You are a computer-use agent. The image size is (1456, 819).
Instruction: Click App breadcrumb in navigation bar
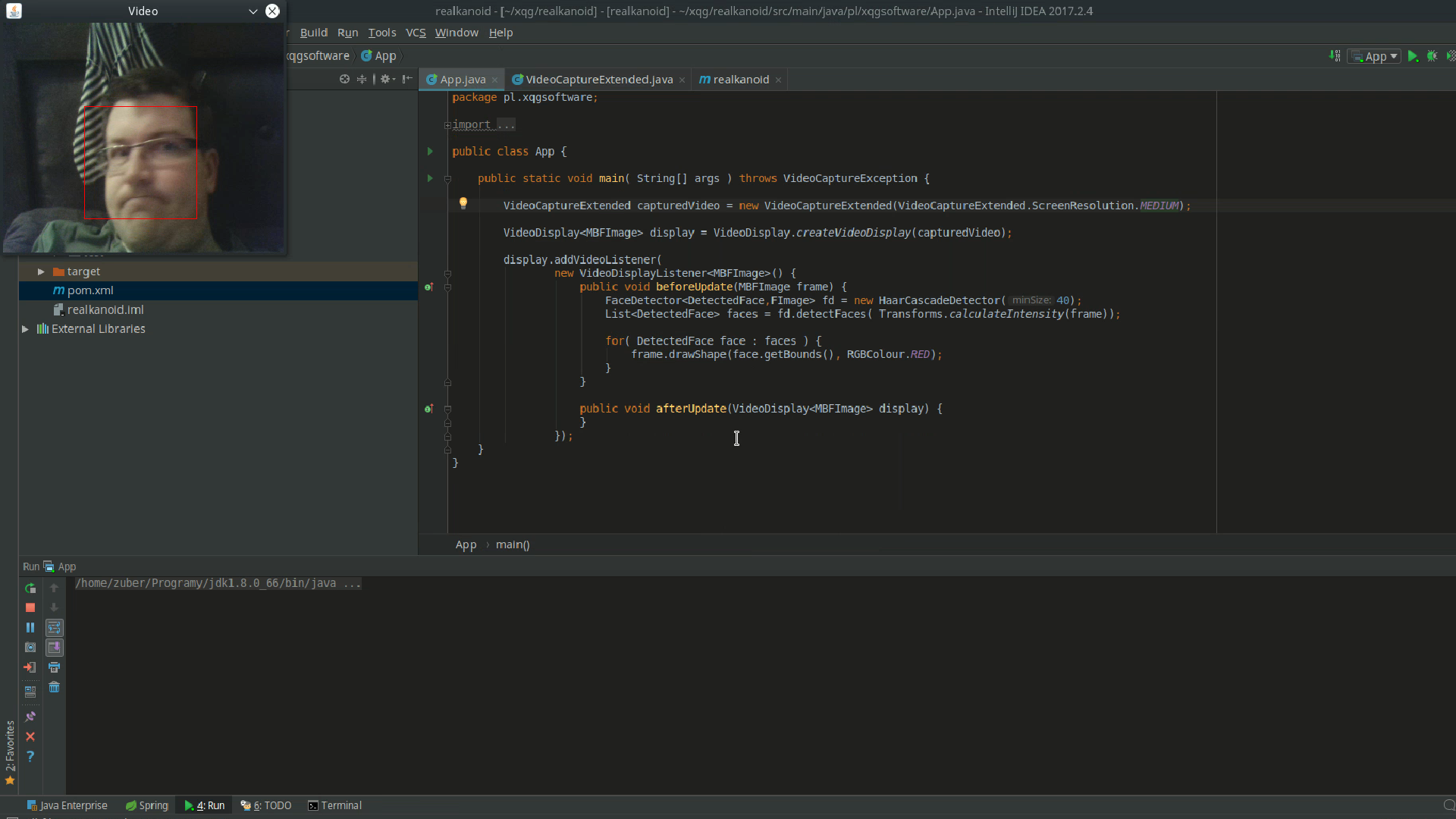tap(378, 56)
